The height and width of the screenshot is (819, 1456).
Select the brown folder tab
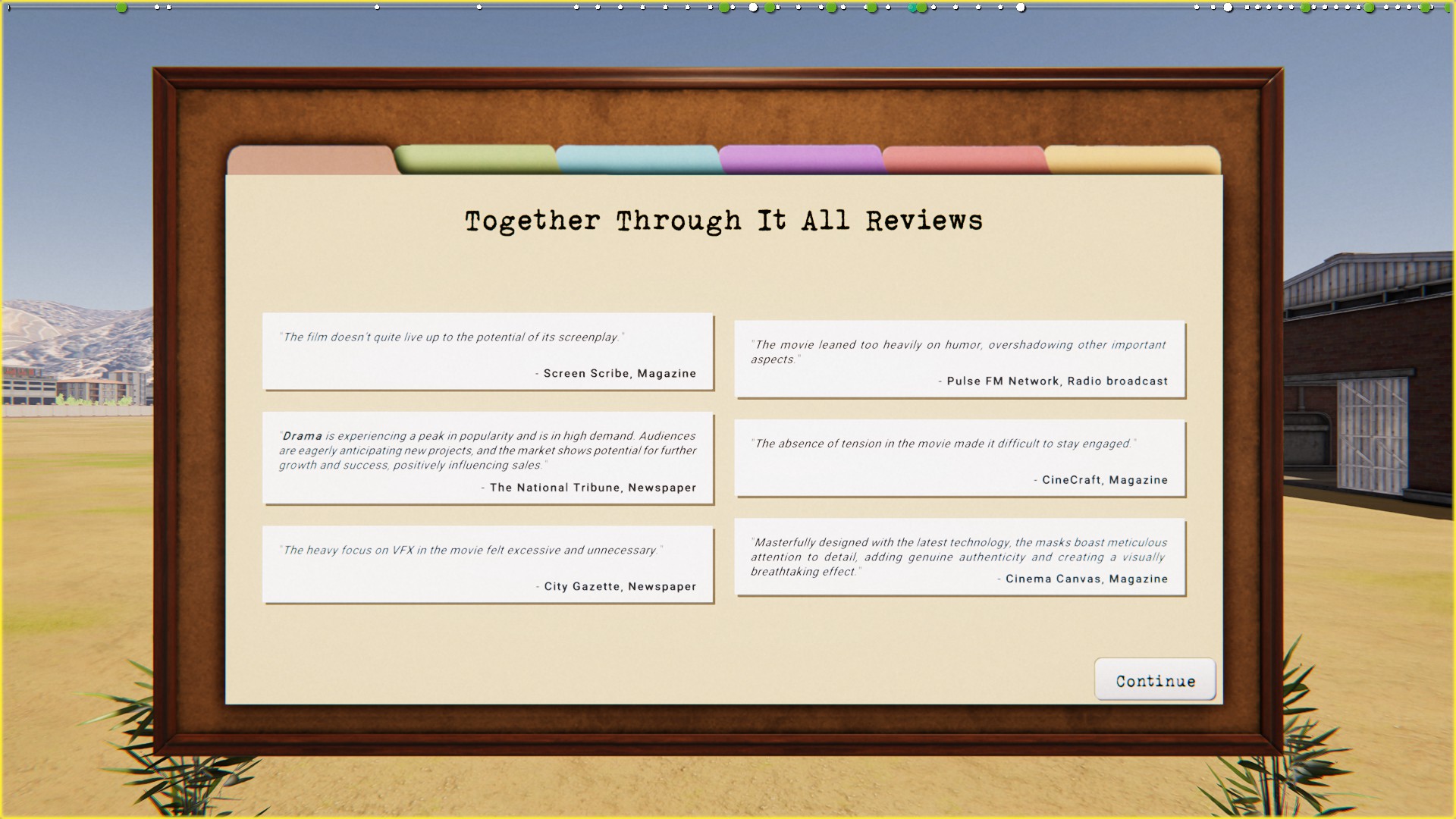[x=311, y=161]
